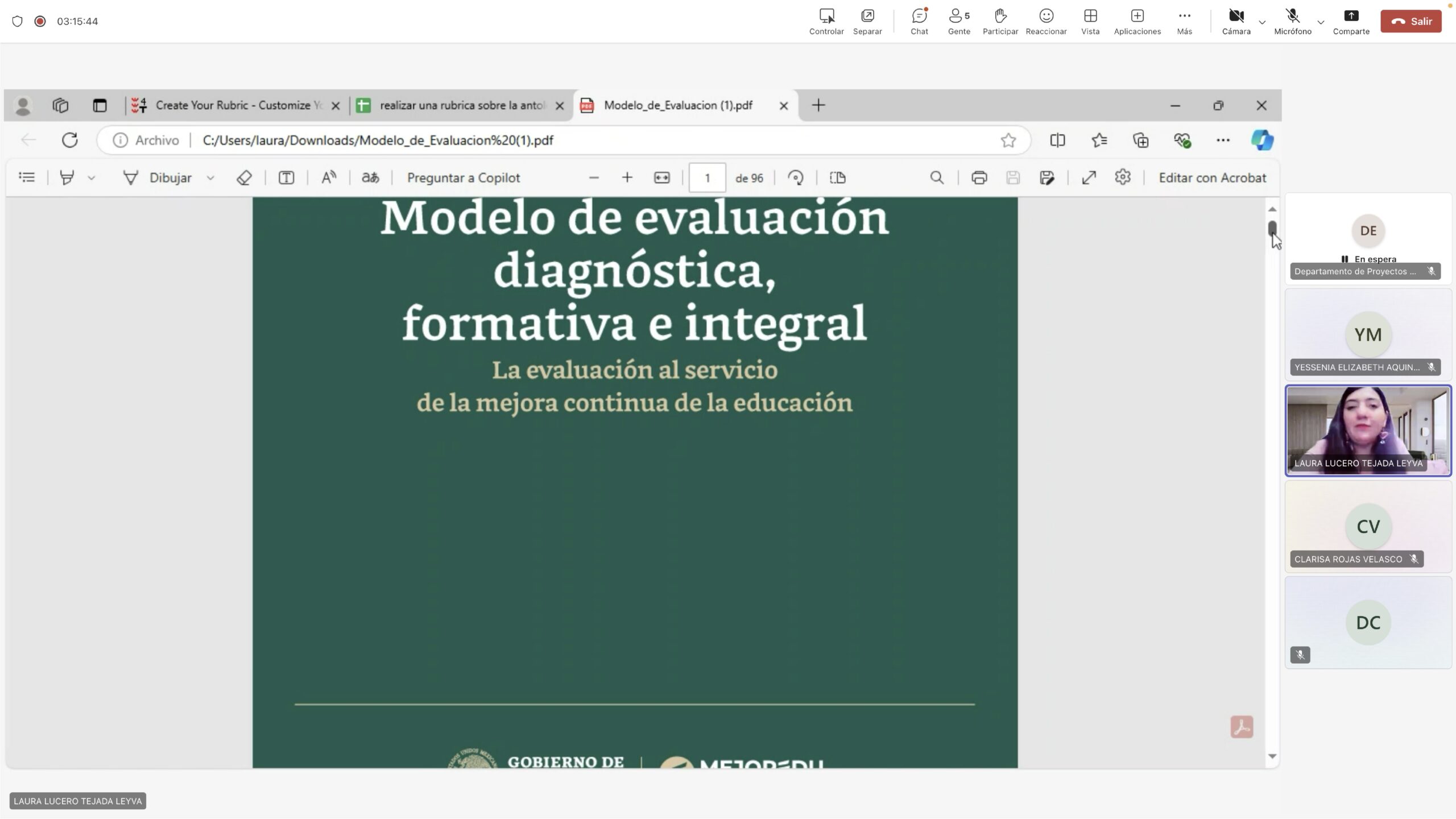Start read aloud in PDF toolbar
1456x819 pixels.
[x=329, y=177]
